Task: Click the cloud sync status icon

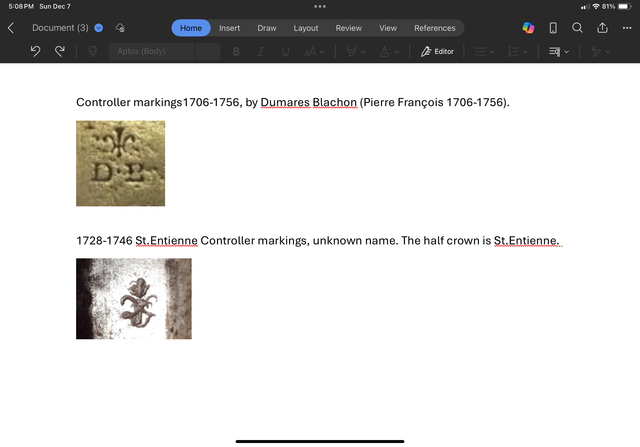Action: [x=120, y=28]
